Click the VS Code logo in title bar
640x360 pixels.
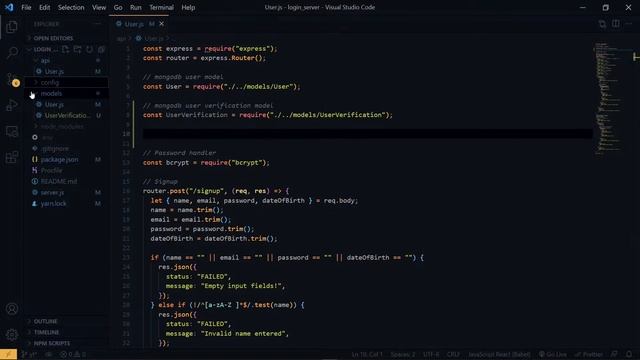click(x=9, y=7)
